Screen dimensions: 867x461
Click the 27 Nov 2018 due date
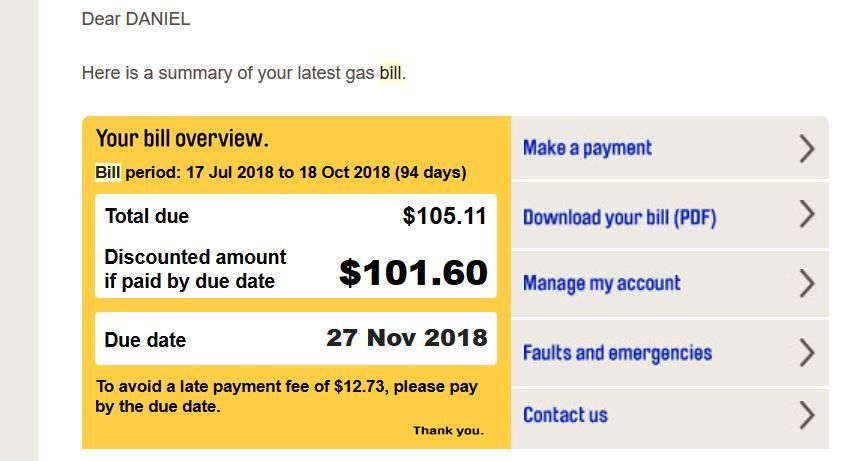point(406,338)
